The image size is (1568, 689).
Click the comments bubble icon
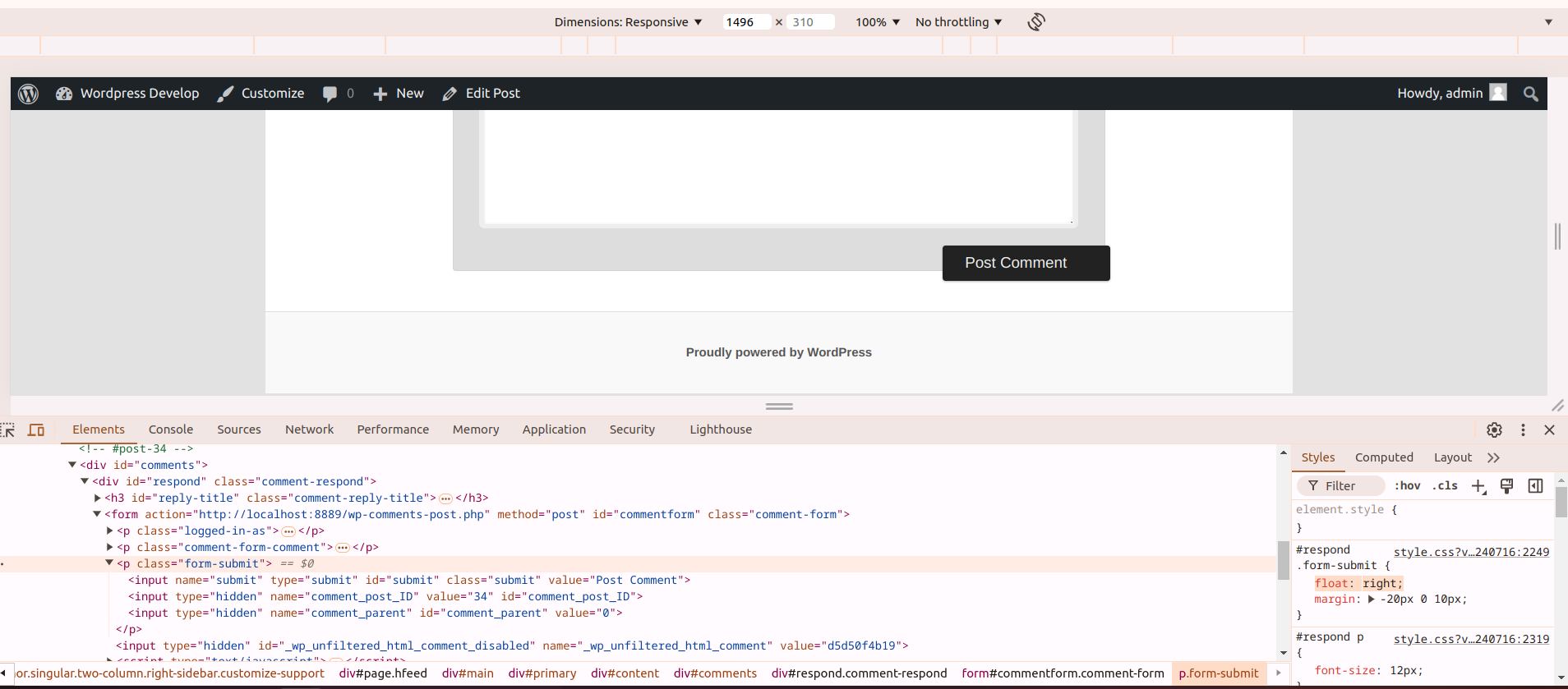[x=330, y=94]
